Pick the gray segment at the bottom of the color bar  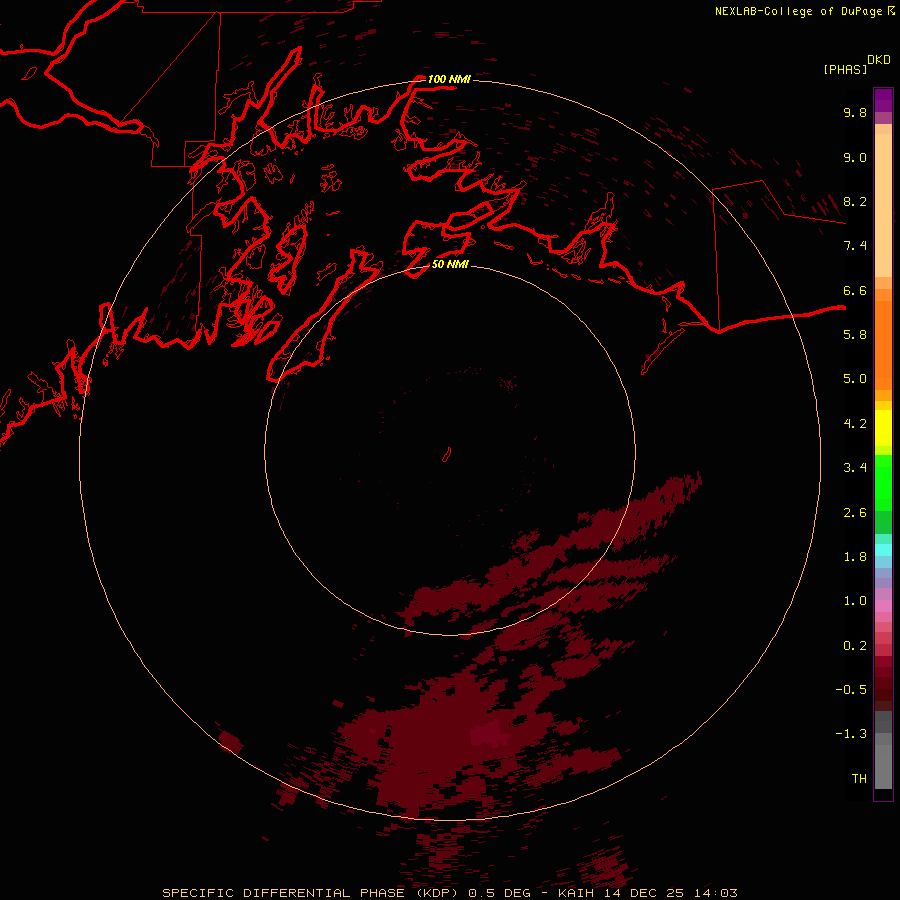click(x=883, y=767)
